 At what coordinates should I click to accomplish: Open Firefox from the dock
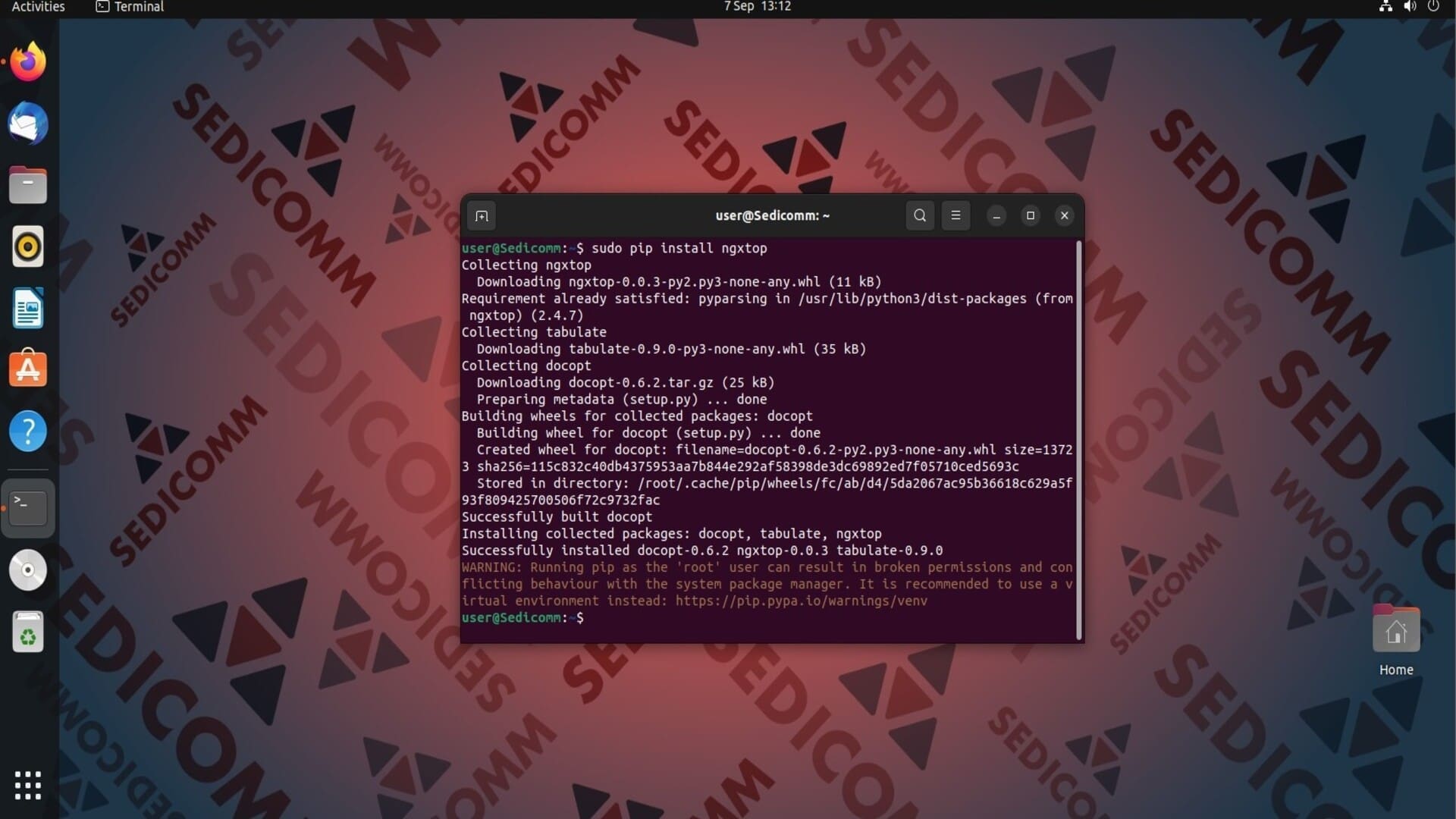pos(28,61)
